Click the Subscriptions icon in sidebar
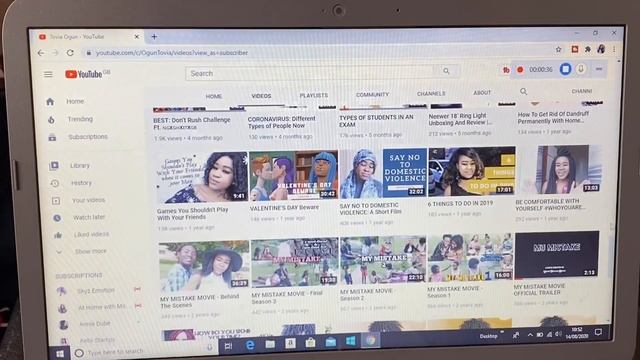The width and height of the screenshot is (640, 360). click(x=52, y=137)
